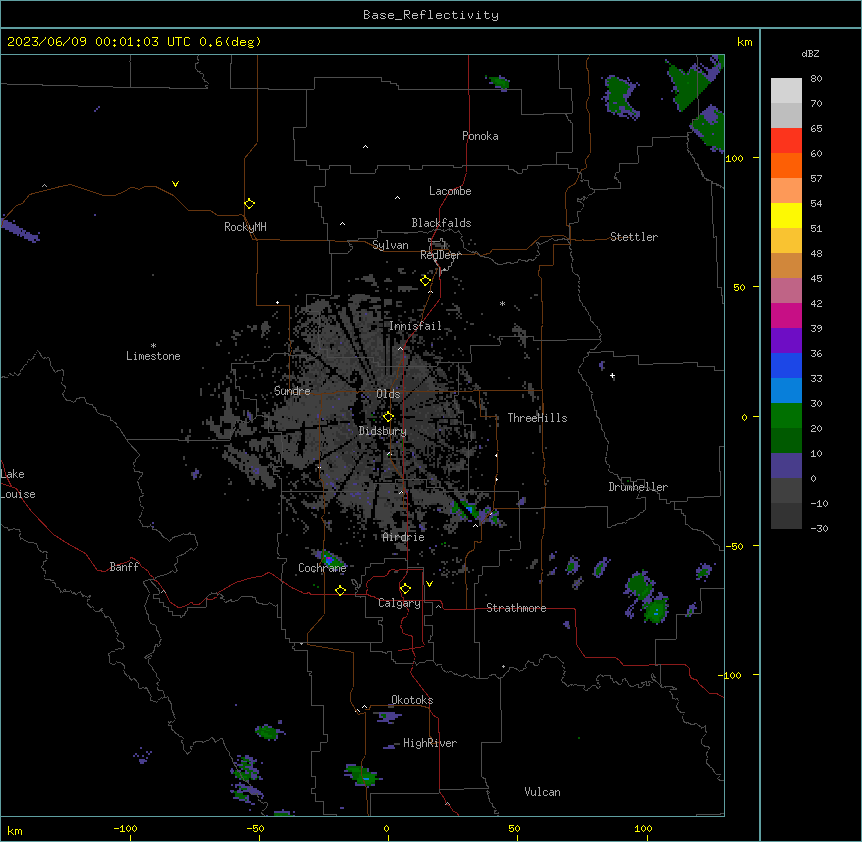Click the dBZ legend heading
The image size is (862, 842).
coord(810,54)
